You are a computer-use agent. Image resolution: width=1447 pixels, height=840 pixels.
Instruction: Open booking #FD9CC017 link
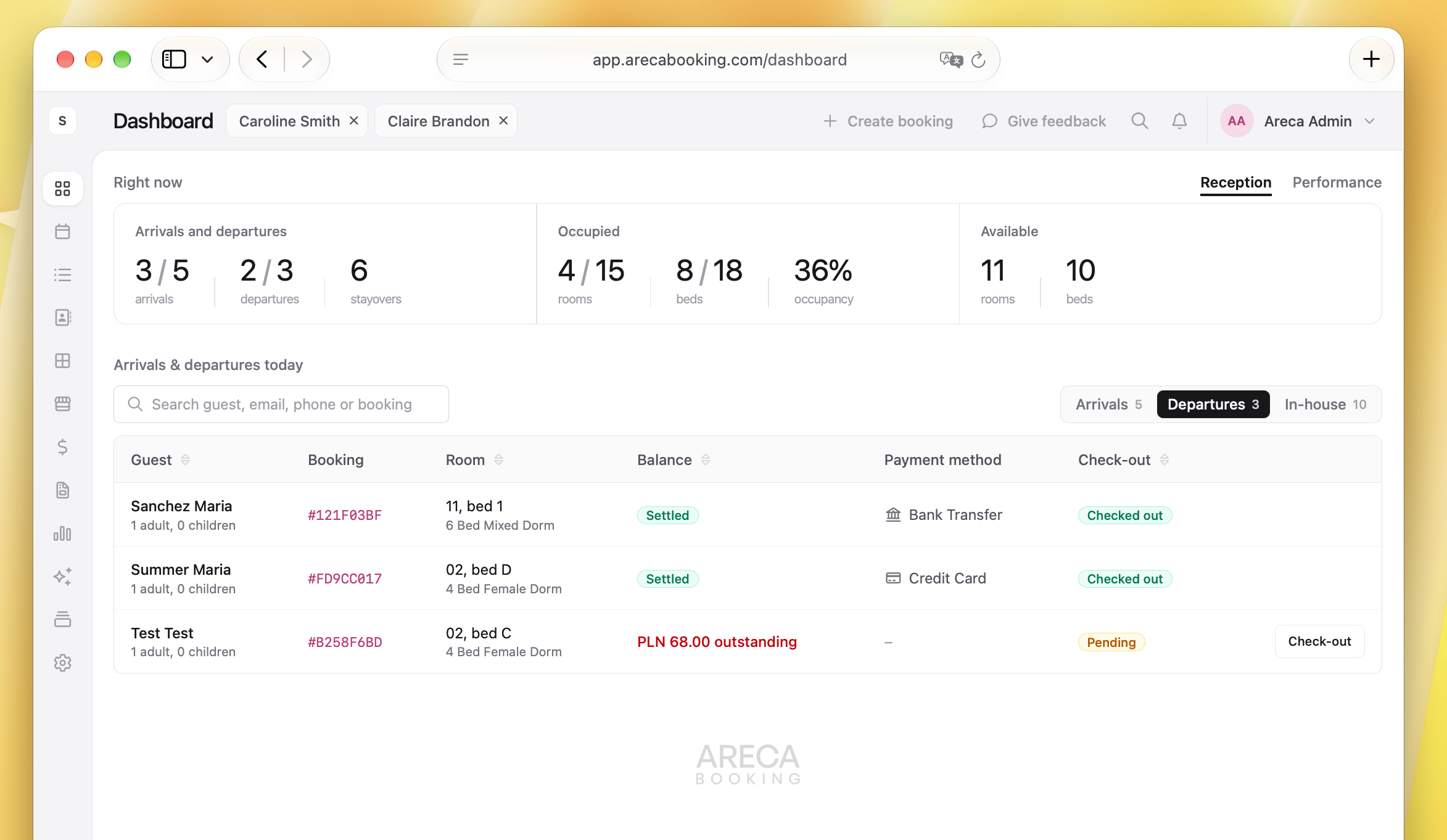[x=345, y=579]
